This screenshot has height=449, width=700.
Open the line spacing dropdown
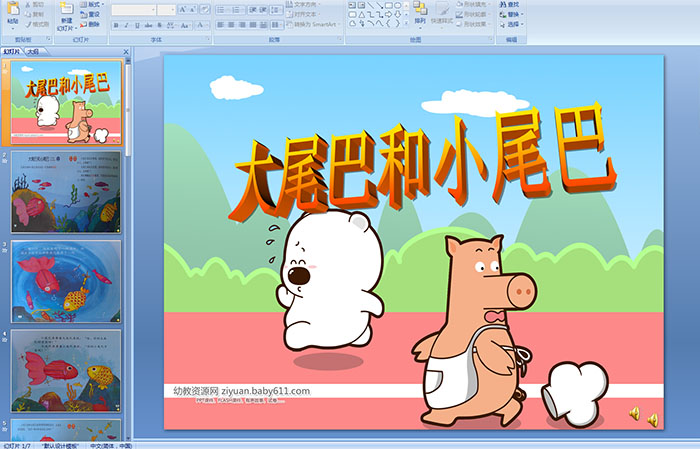(x=276, y=10)
